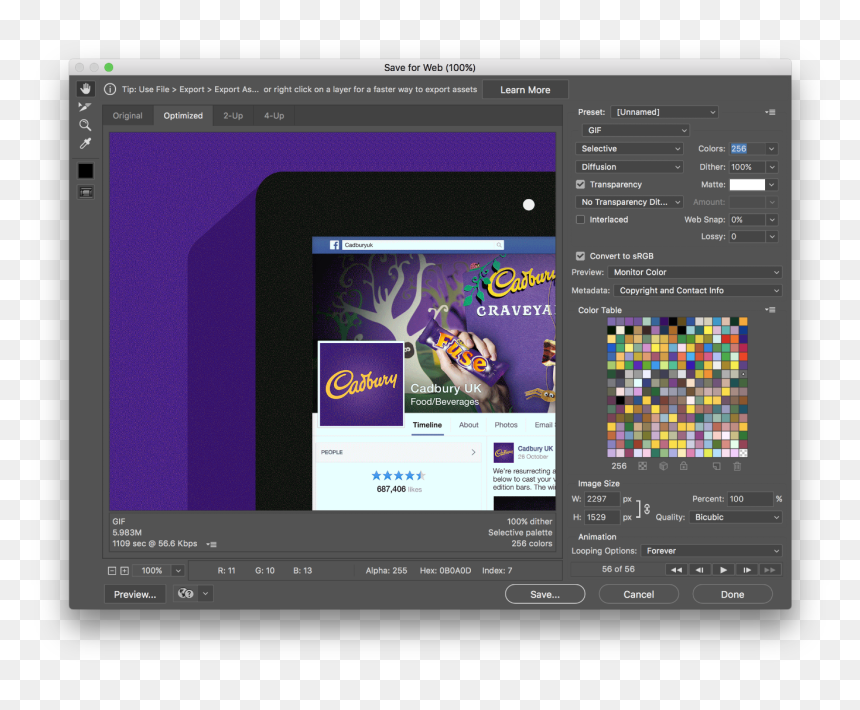Viewport: 860px width, 710px height.
Task: Click the Colors value field
Action: (x=747, y=149)
